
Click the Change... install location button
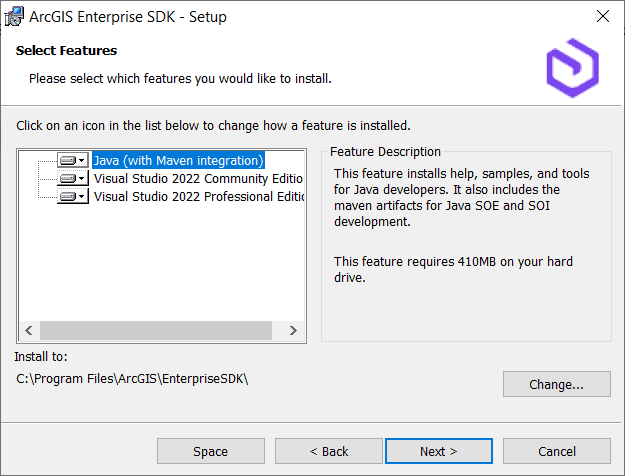coord(556,384)
